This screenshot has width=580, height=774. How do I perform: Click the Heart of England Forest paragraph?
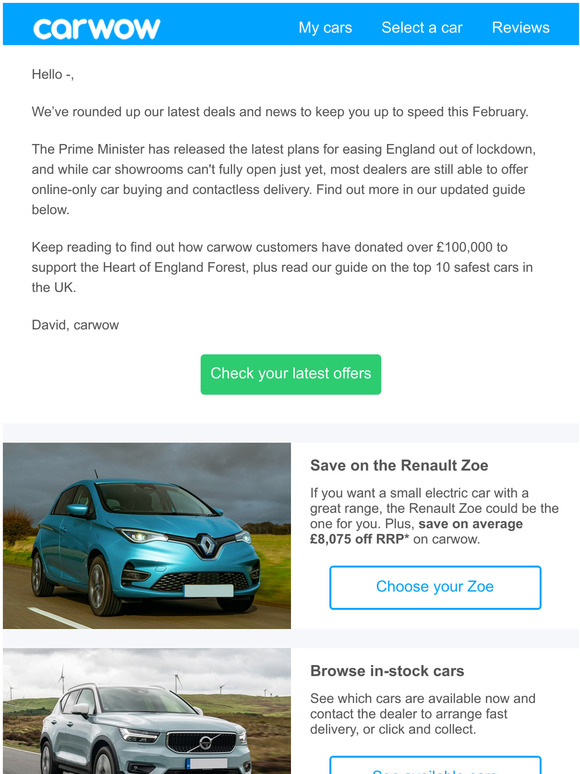coord(282,267)
